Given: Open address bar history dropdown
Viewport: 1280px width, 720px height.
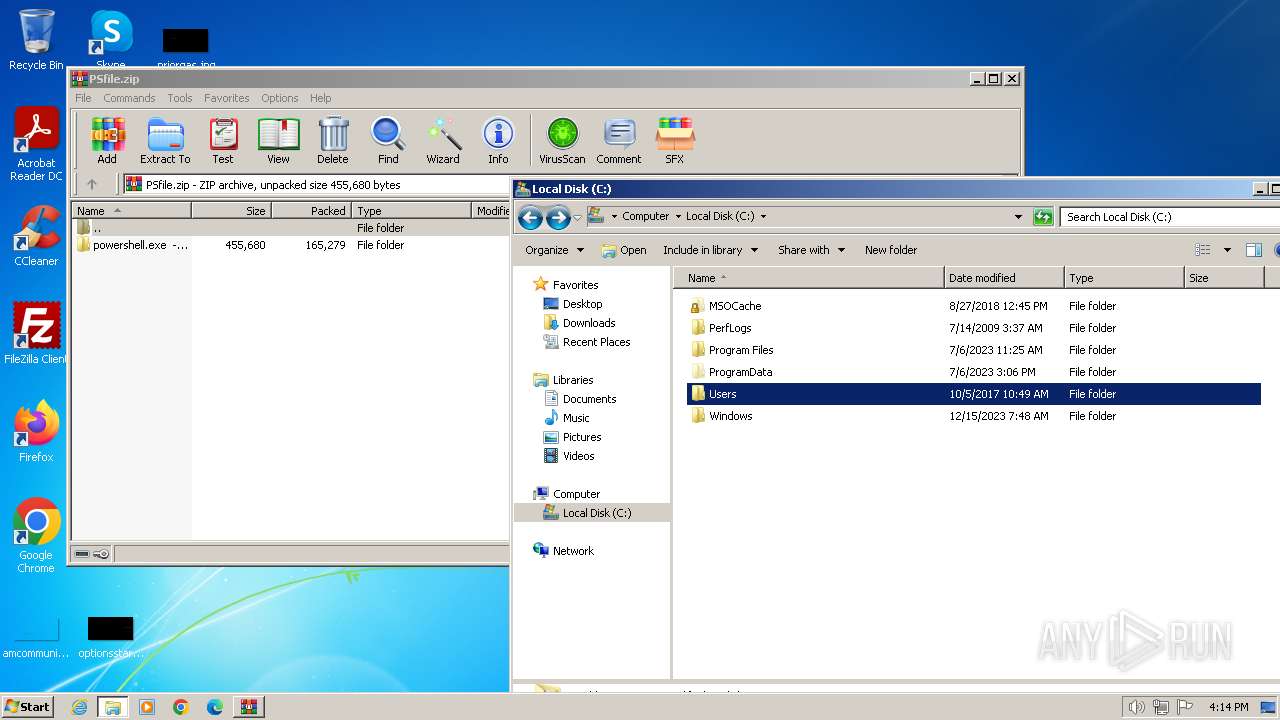Looking at the screenshot, I should pos(1018,216).
